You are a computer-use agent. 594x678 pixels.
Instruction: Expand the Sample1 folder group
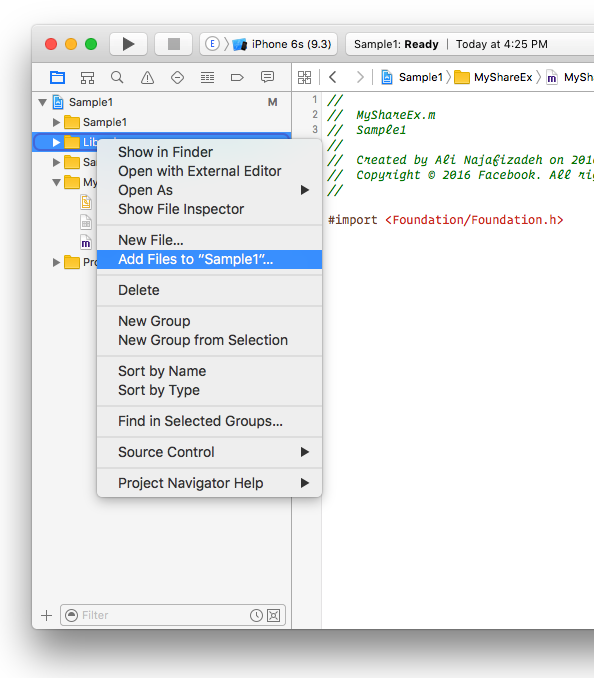56,122
